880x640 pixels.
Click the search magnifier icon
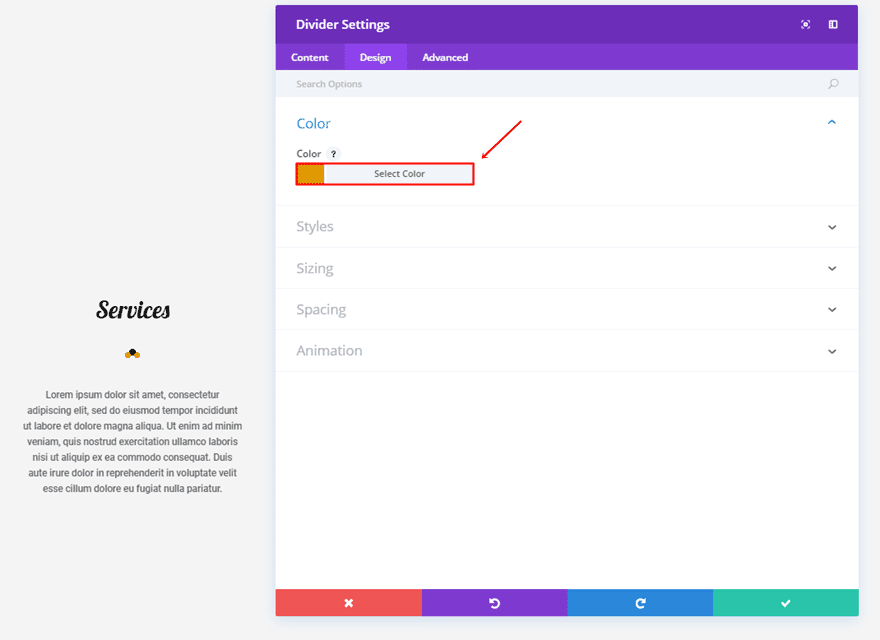tap(833, 84)
